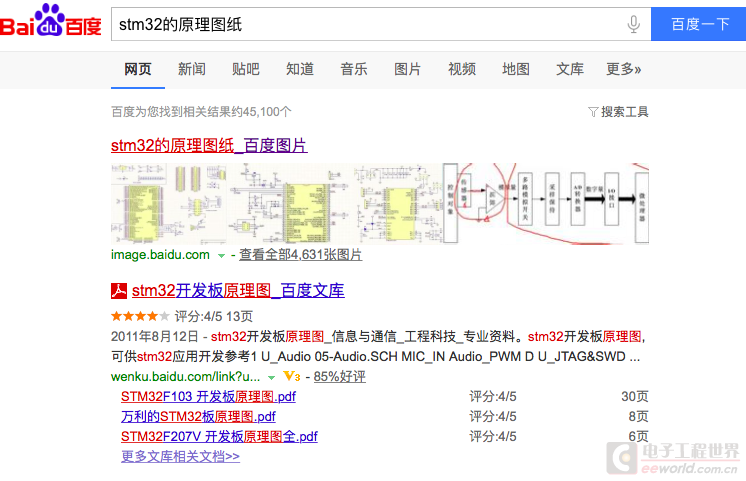
Task: Click 评分:4/5 13页 rating text
Action: 214,316
